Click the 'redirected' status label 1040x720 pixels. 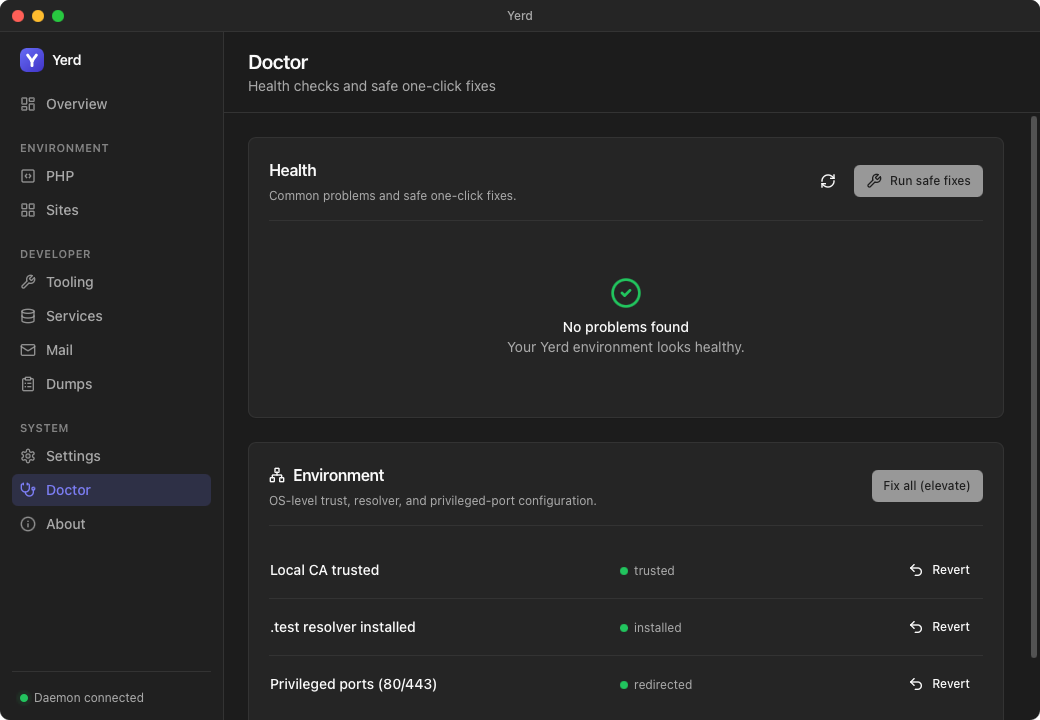pyautogui.click(x=663, y=685)
